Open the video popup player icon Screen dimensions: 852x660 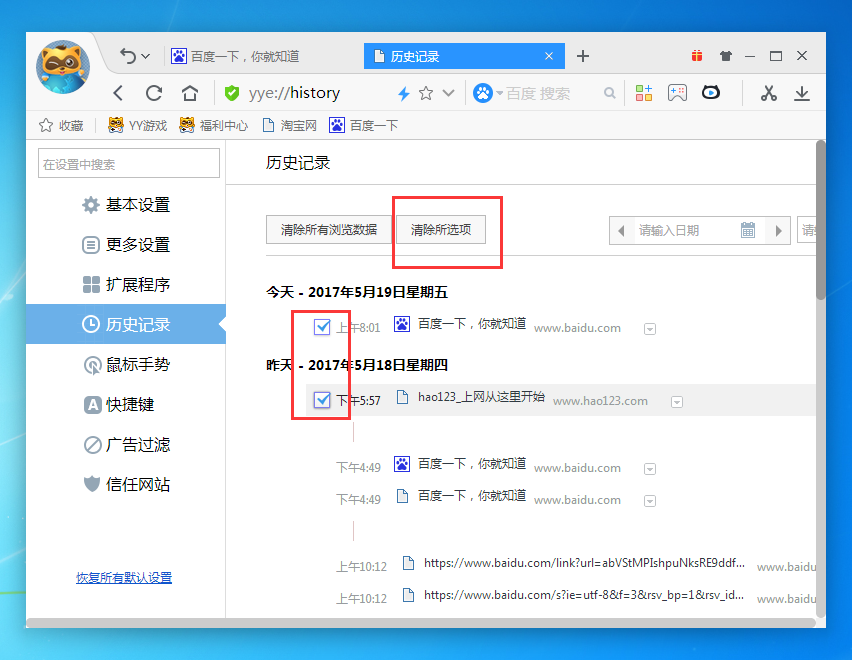coord(710,93)
